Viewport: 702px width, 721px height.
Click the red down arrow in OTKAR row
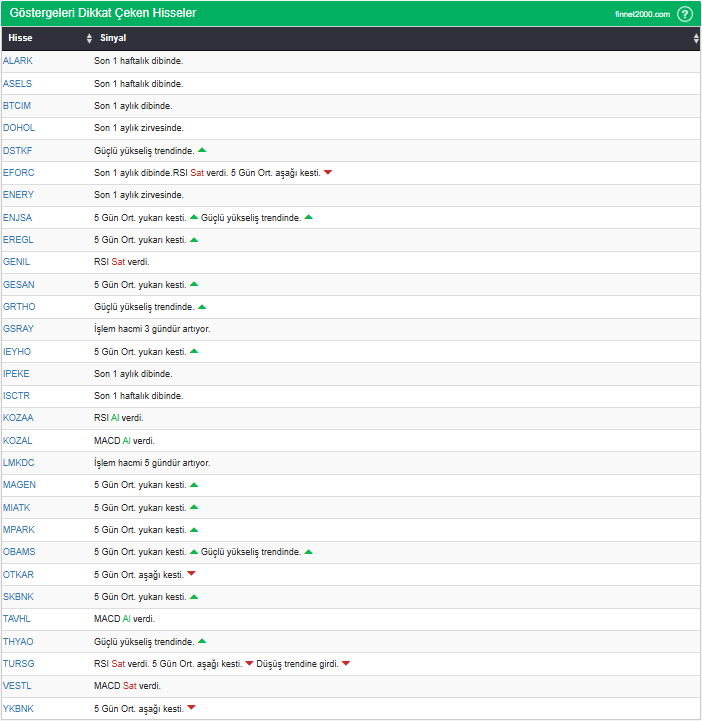coord(191,574)
